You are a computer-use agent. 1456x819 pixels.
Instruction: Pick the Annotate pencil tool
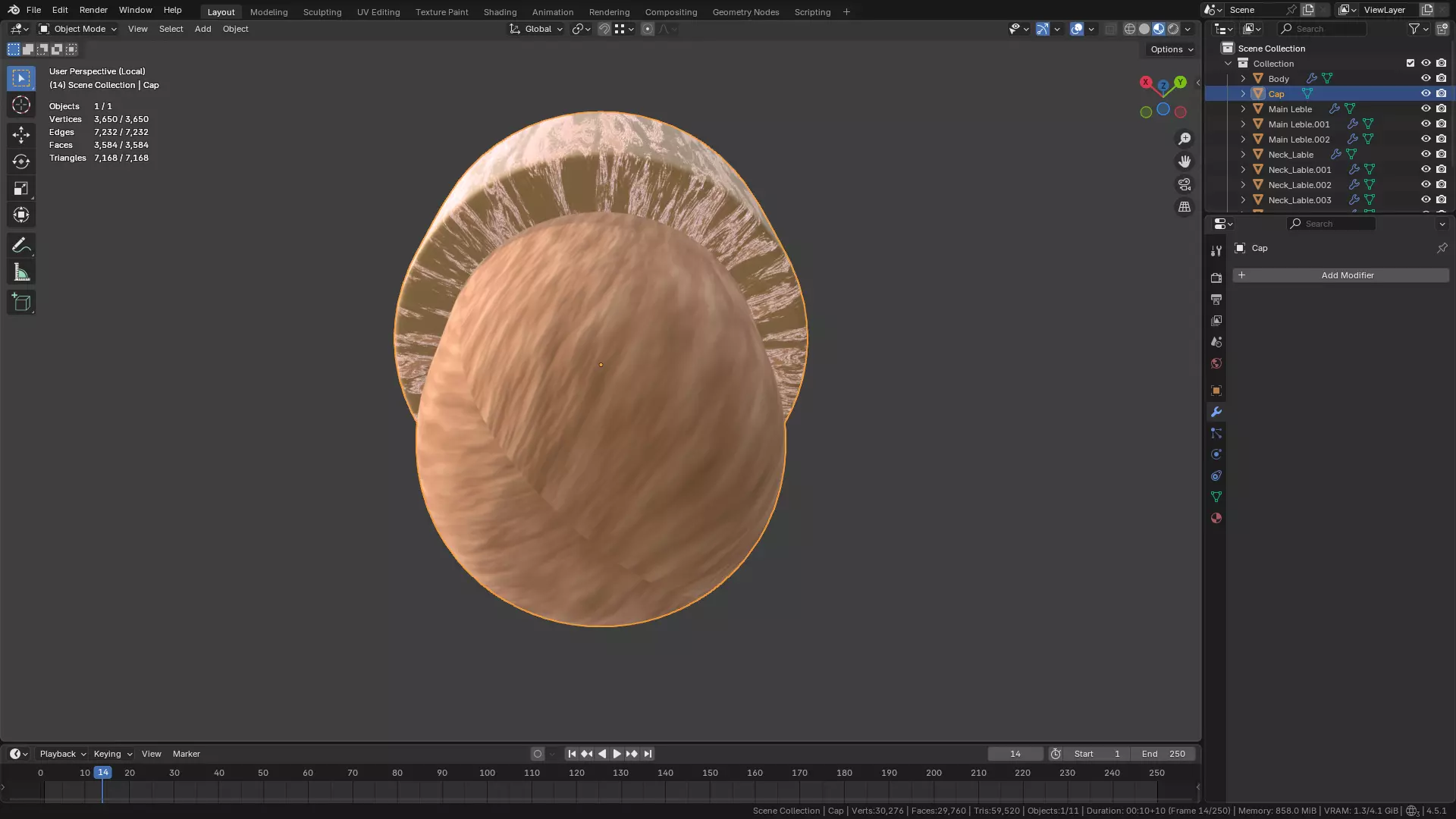pos(21,246)
